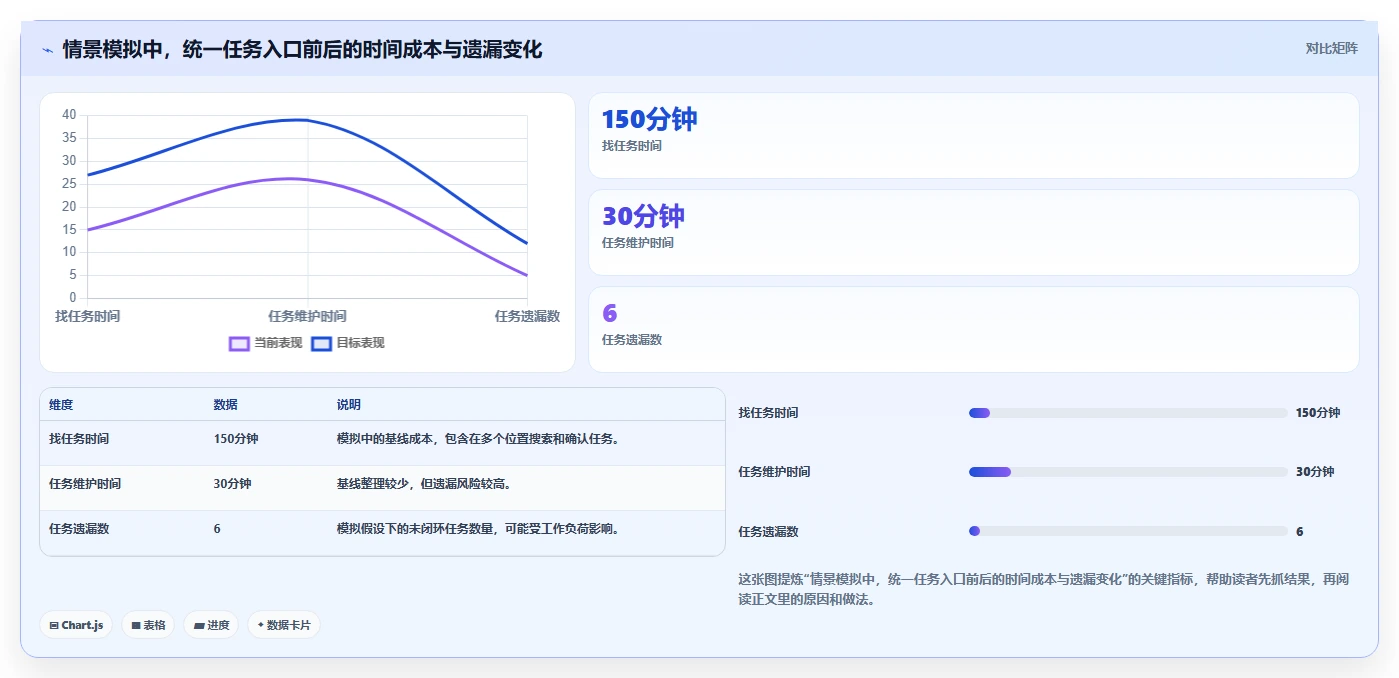Toggle the 当前表现 legend swatch

pyautogui.click(x=239, y=343)
